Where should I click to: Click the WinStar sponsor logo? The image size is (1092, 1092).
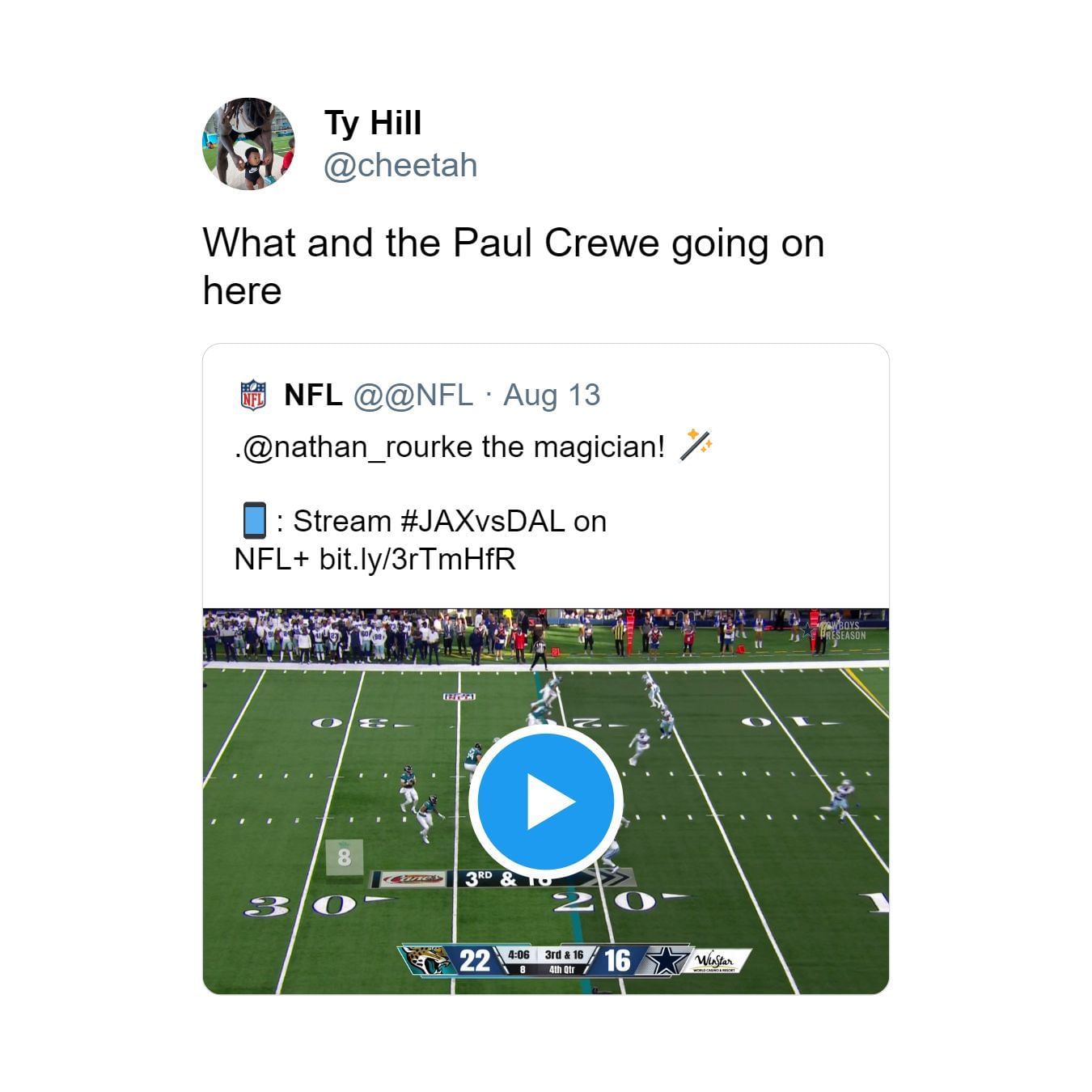click(x=715, y=961)
